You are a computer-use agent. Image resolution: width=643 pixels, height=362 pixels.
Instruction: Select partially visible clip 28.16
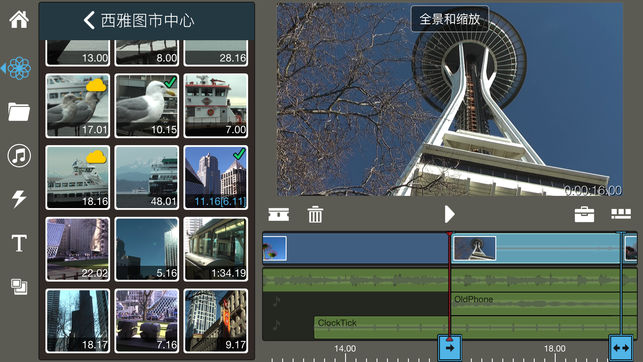pos(216,53)
